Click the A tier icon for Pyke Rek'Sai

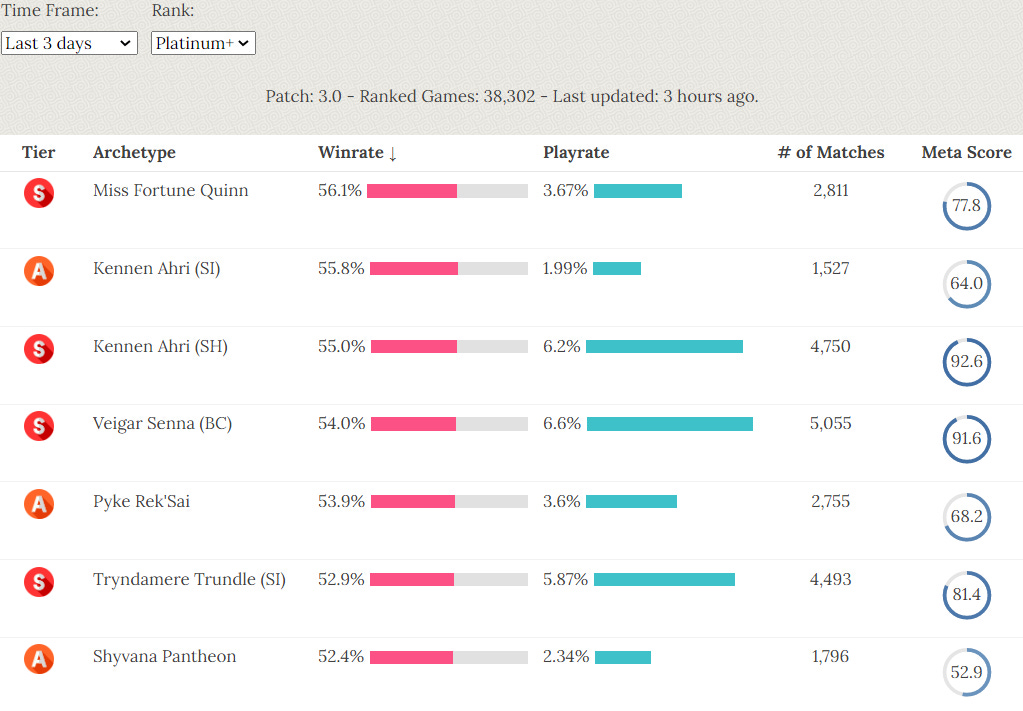tap(39, 504)
